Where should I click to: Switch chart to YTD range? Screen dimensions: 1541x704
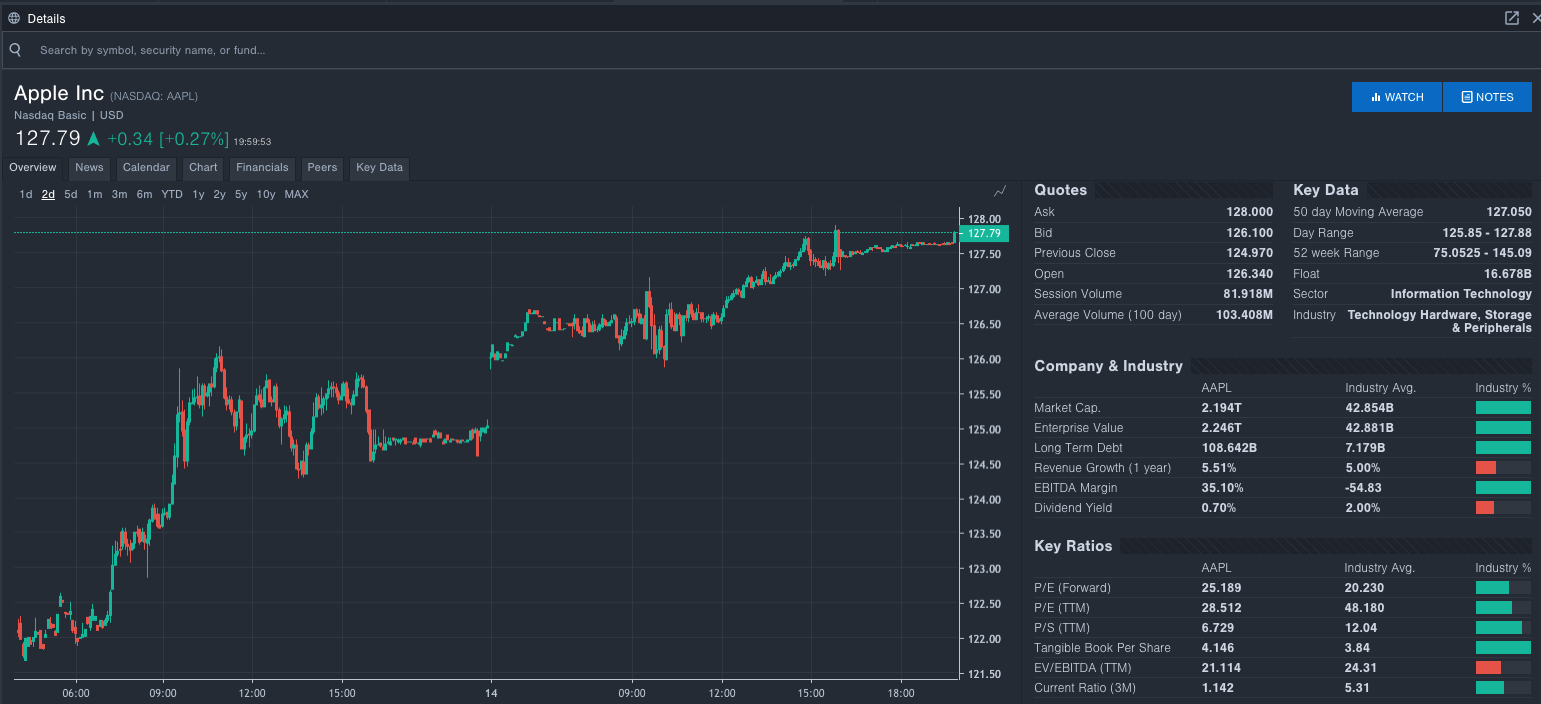coord(171,194)
